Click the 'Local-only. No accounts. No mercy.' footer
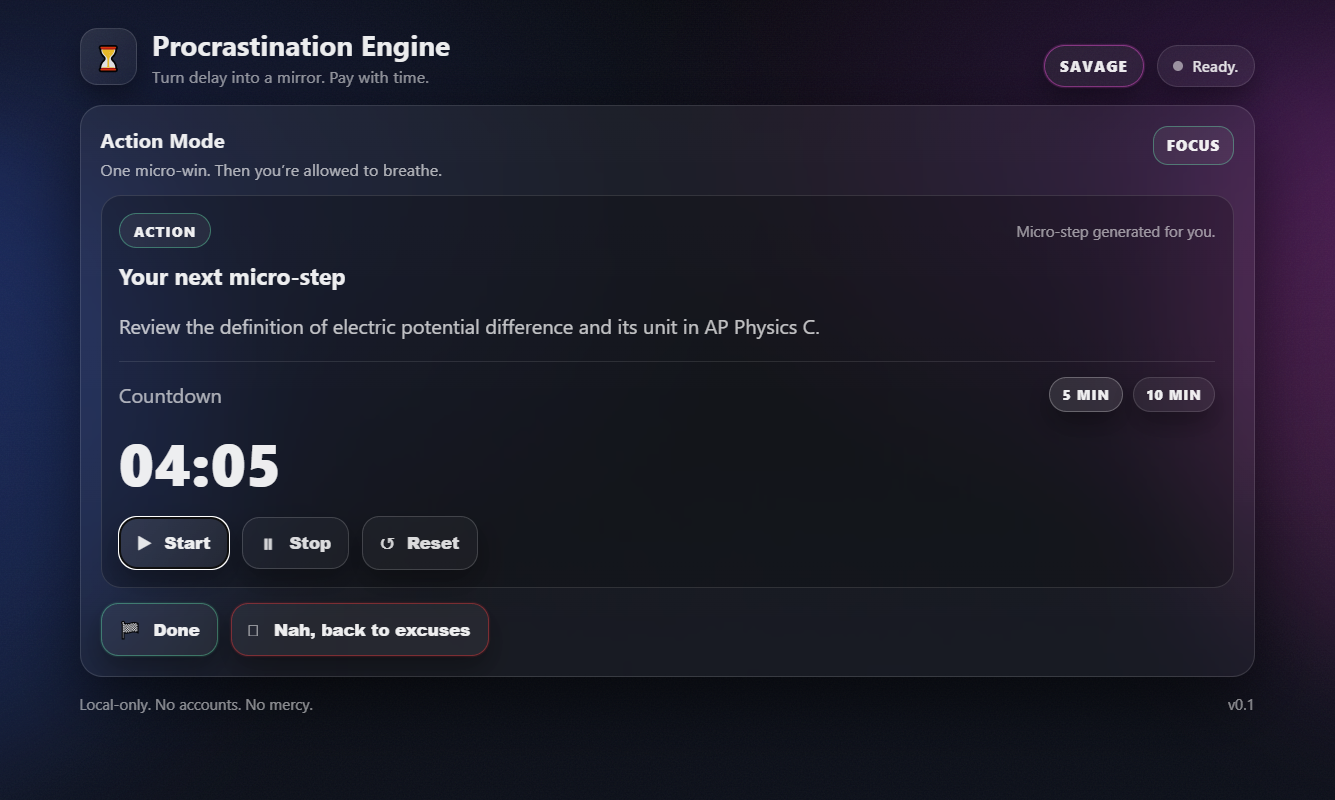This screenshot has height=800, width=1335. click(x=196, y=704)
